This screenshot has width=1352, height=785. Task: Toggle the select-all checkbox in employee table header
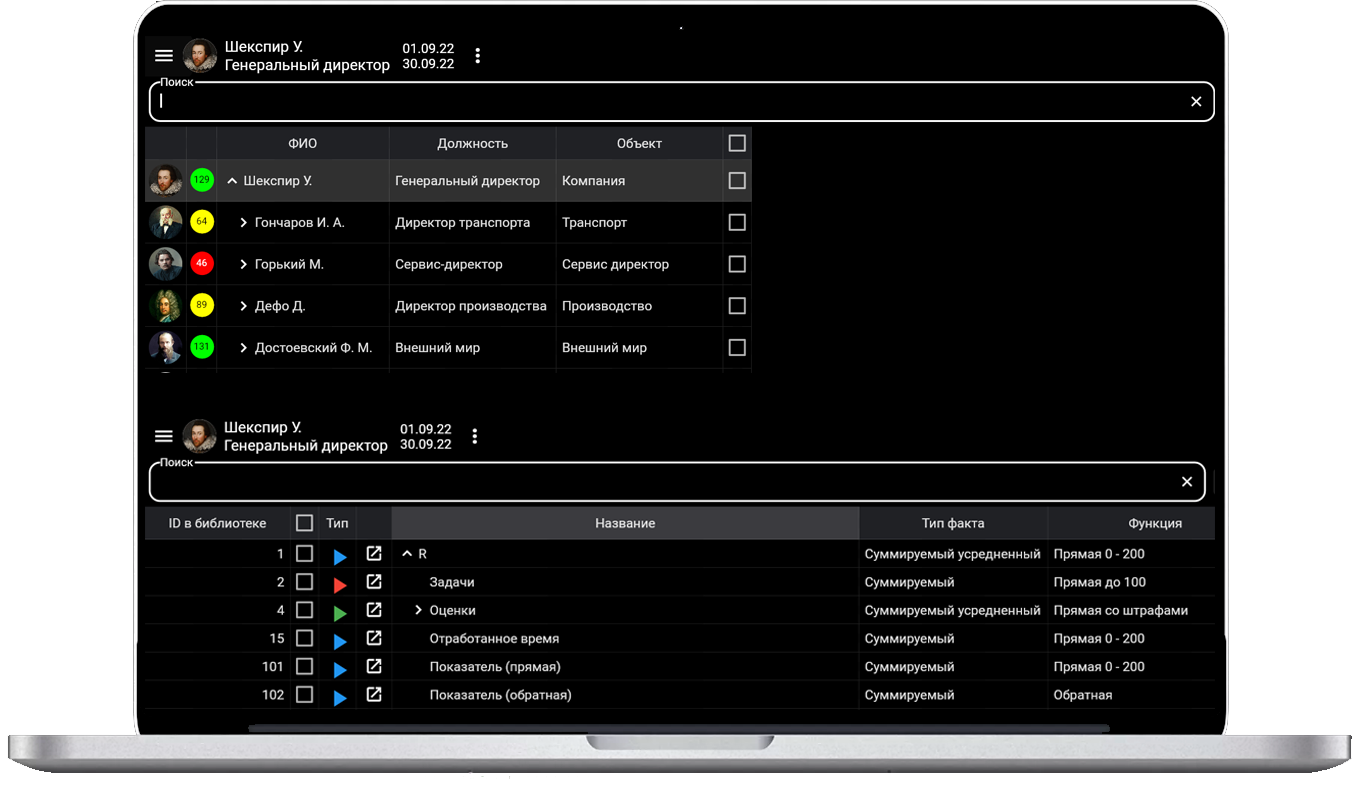[737, 144]
